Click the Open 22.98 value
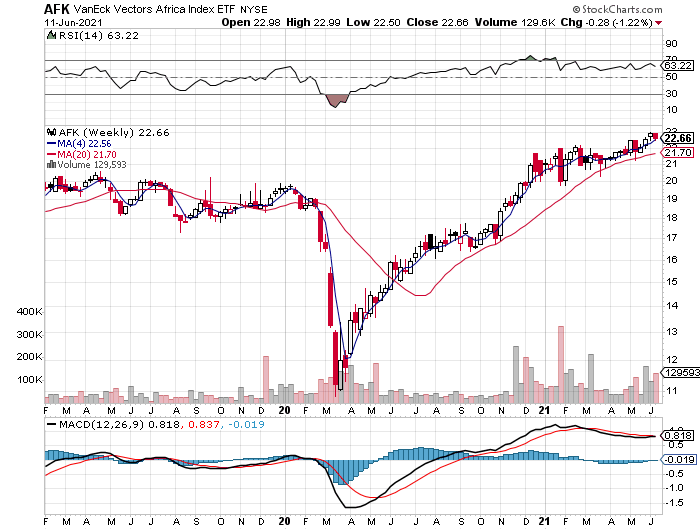 click(251, 22)
